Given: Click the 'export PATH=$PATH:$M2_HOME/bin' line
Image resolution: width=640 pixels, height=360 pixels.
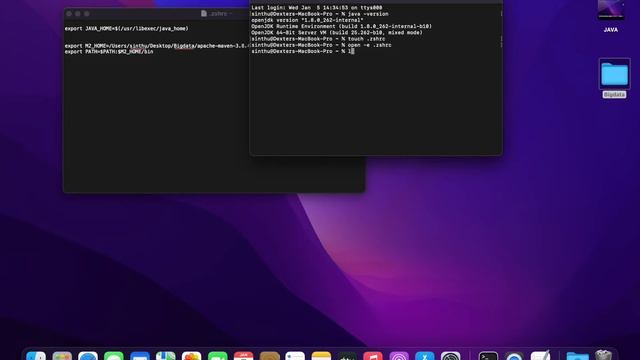Looking at the screenshot, I should pyautogui.click(x=109, y=52).
